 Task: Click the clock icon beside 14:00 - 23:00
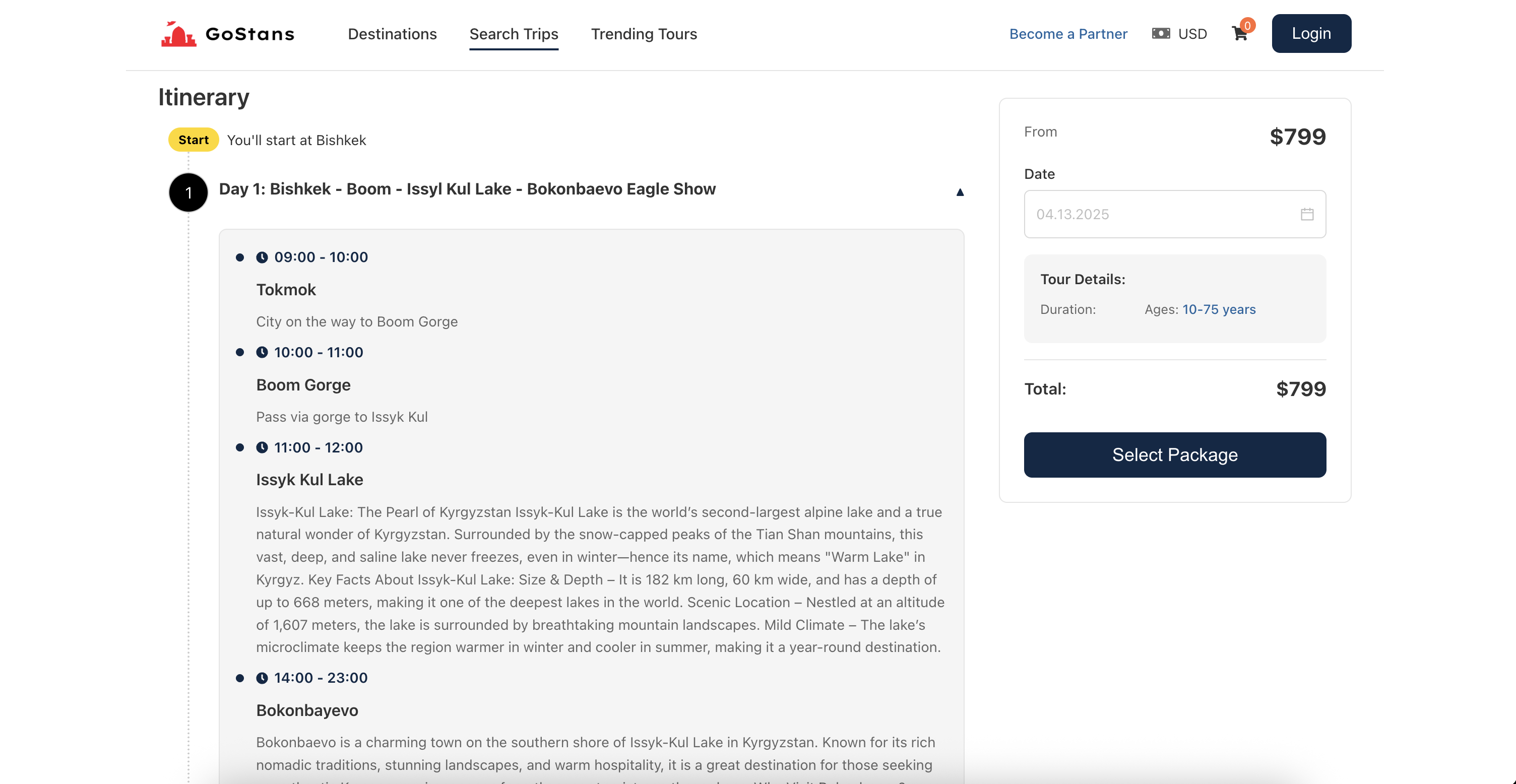pyautogui.click(x=262, y=678)
